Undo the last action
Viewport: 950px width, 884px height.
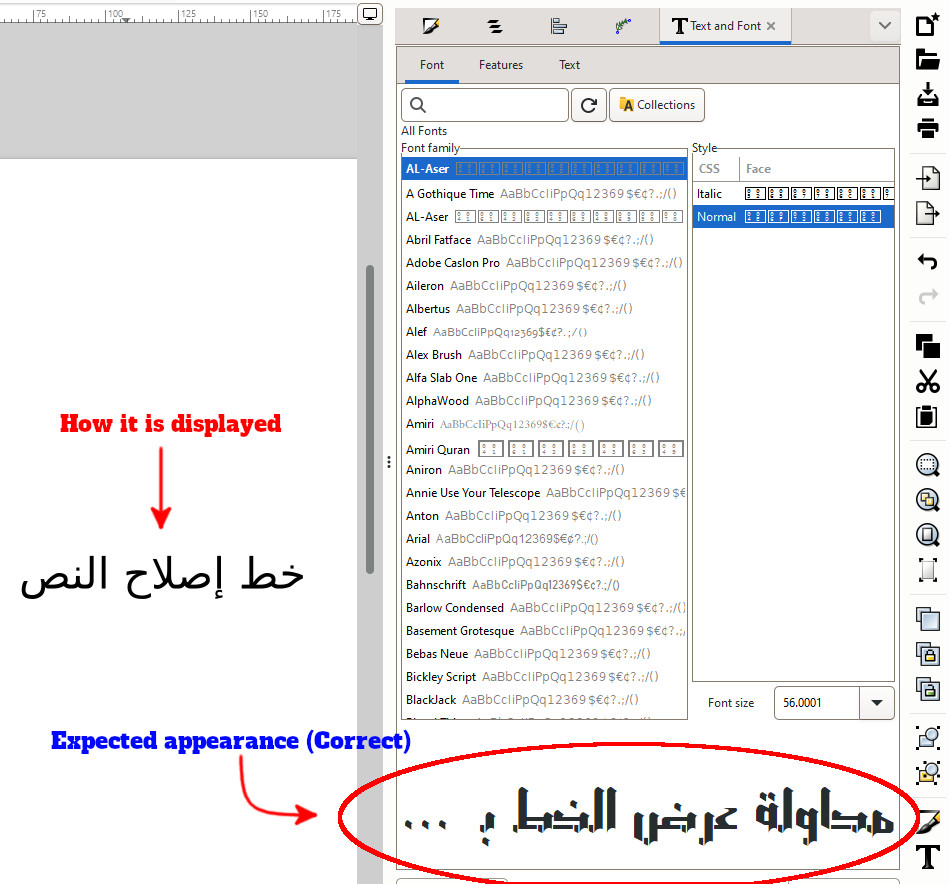point(928,262)
